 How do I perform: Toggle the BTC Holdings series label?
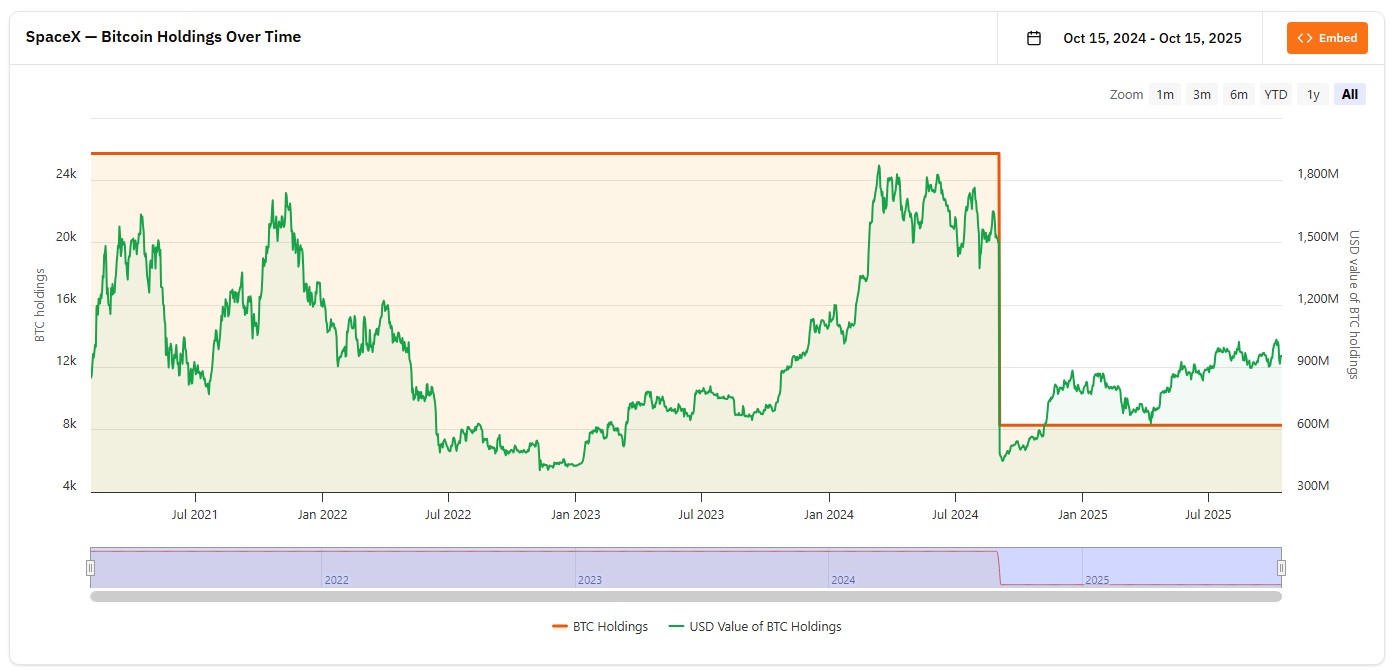610,627
